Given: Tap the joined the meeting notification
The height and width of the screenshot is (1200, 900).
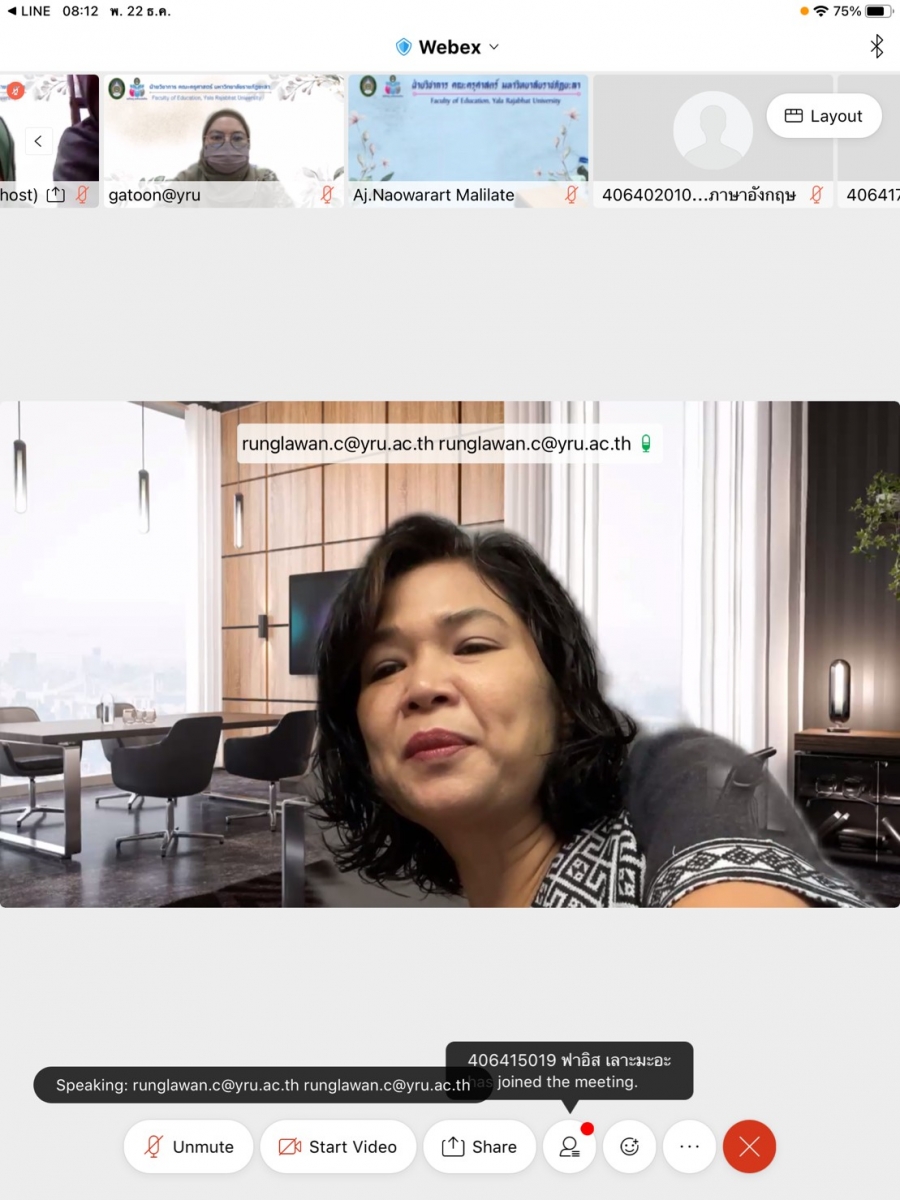Looking at the screenshot, I should tap(568, 1071).
